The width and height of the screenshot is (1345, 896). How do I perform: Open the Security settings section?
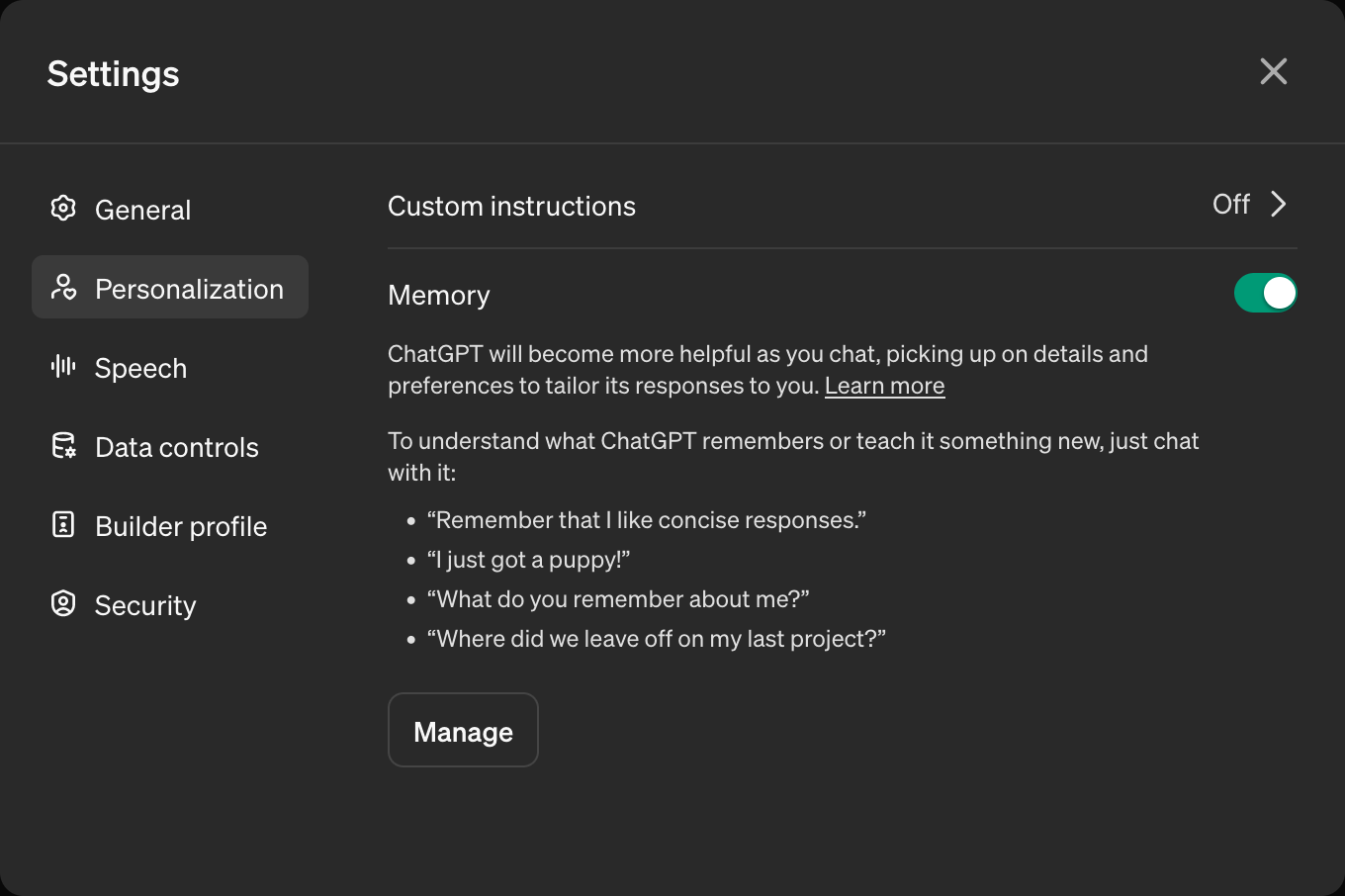pos(145,605)
